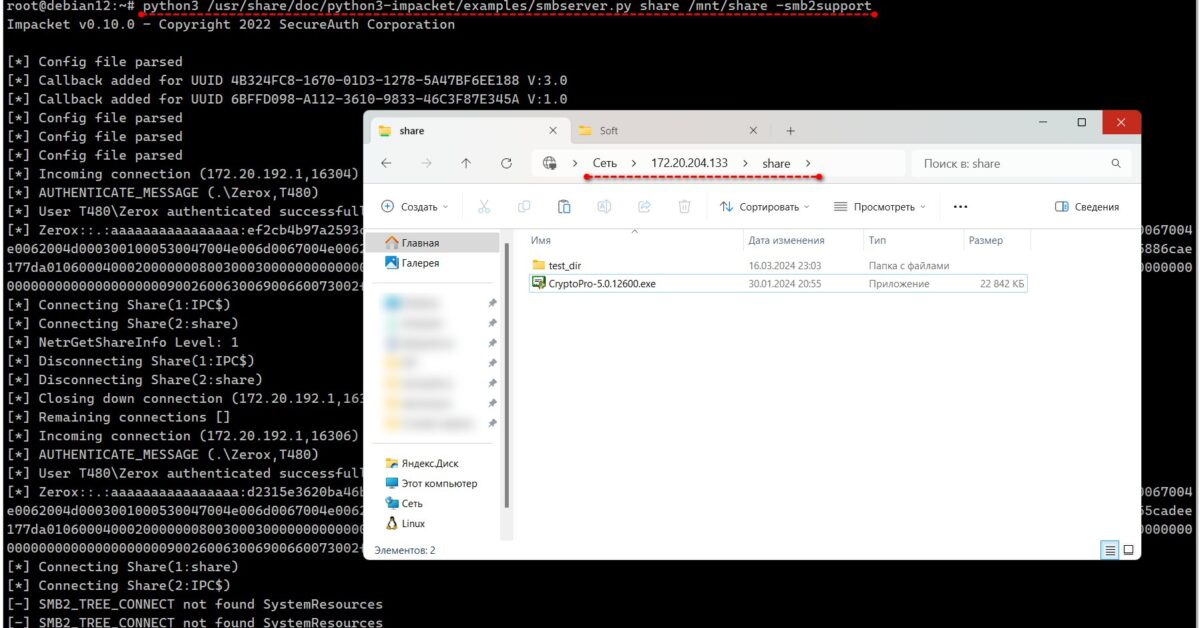Select the Rename toolbar icon
The width and height of the screenshot is (1200, 628).
point(603,206)
